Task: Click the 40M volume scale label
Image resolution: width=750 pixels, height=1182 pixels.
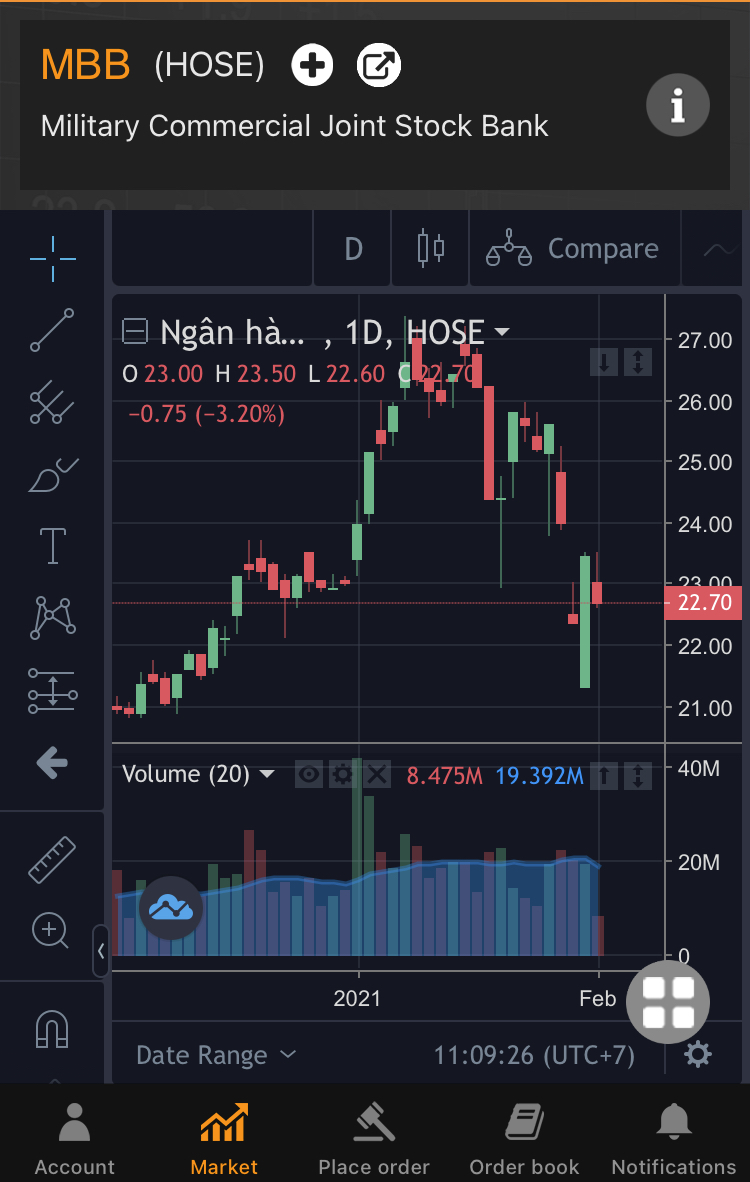Action: [699, 769]
